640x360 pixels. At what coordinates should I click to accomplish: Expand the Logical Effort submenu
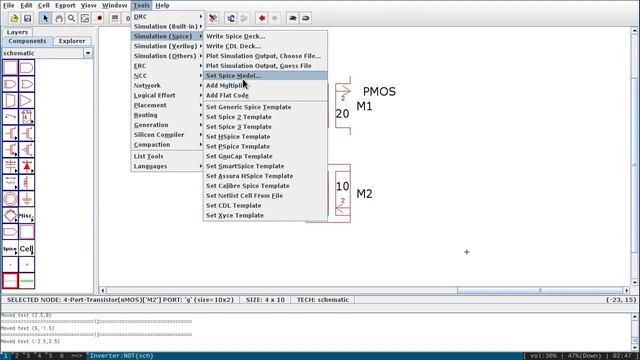tap(167, 95)
